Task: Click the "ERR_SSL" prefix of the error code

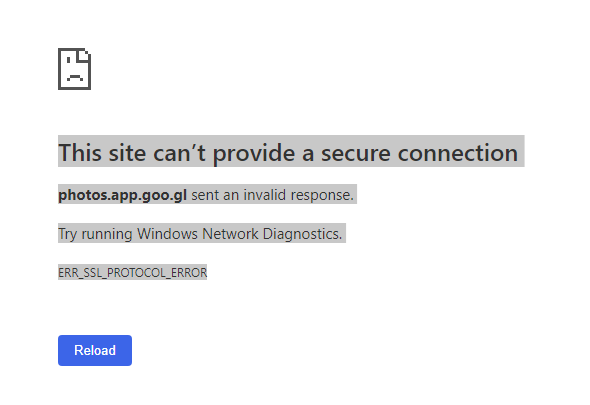Action: click(81, 273)
